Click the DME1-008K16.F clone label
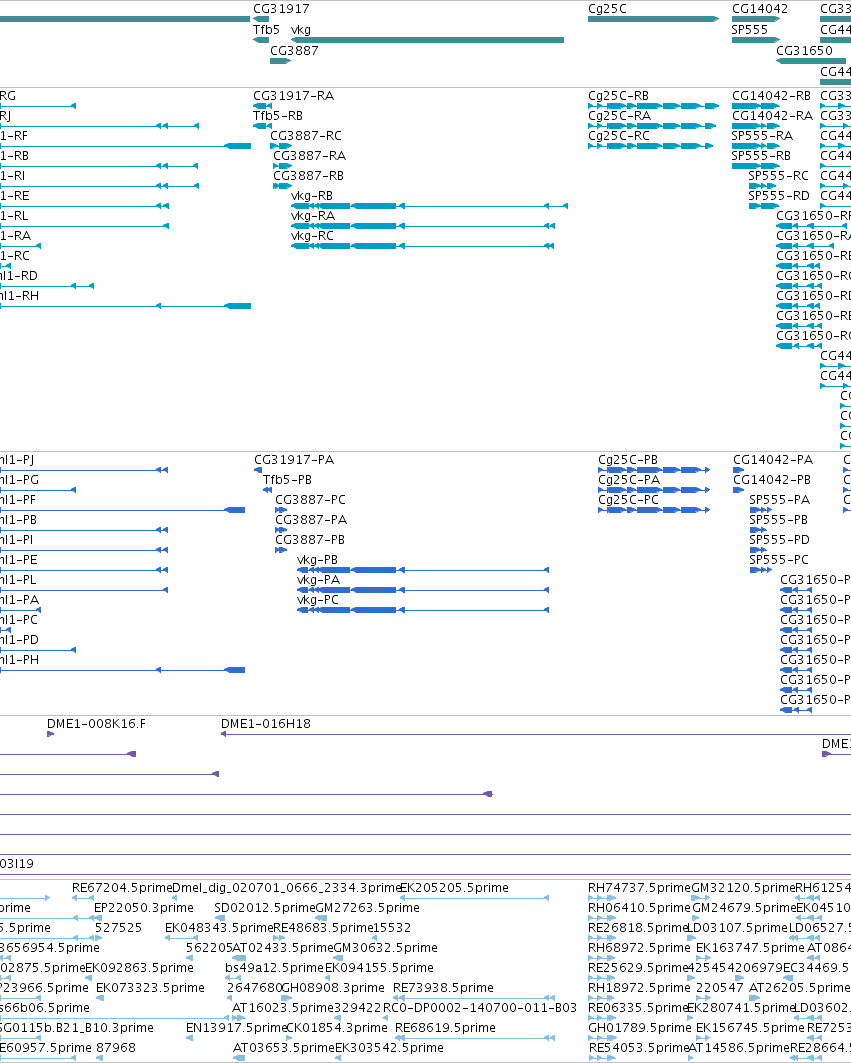 point(96,724)
